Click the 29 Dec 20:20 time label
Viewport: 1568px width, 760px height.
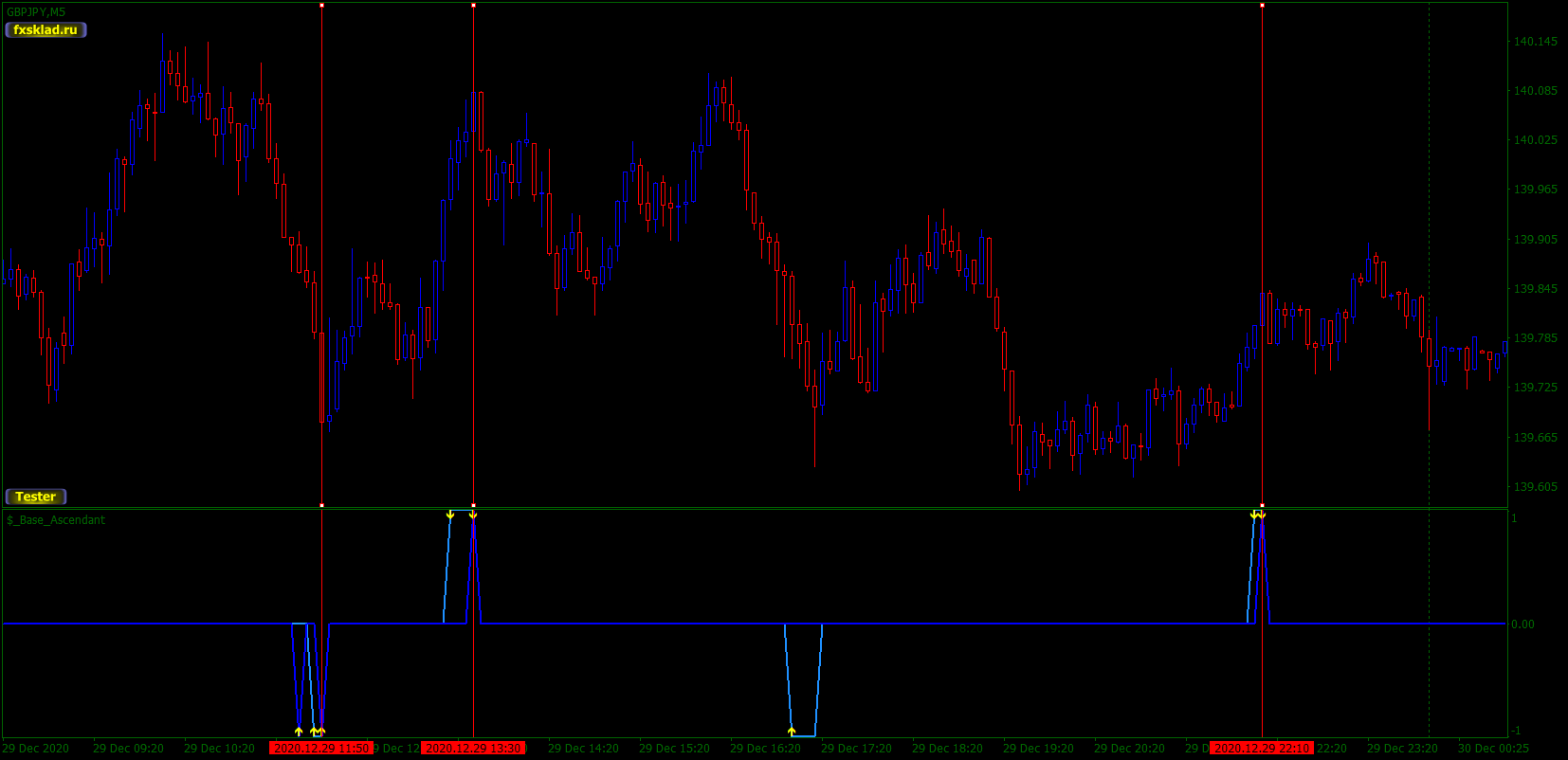[x=1129, y=749]
